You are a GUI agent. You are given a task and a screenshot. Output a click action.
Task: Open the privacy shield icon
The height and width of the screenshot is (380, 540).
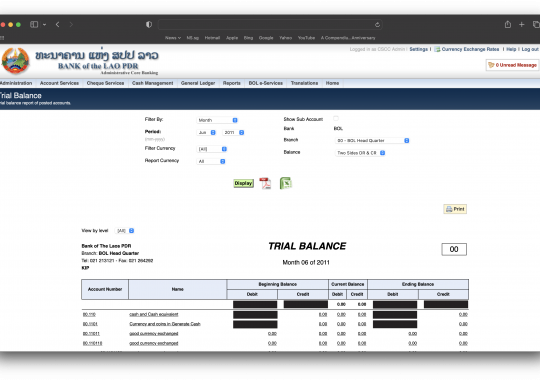[149, 24]
